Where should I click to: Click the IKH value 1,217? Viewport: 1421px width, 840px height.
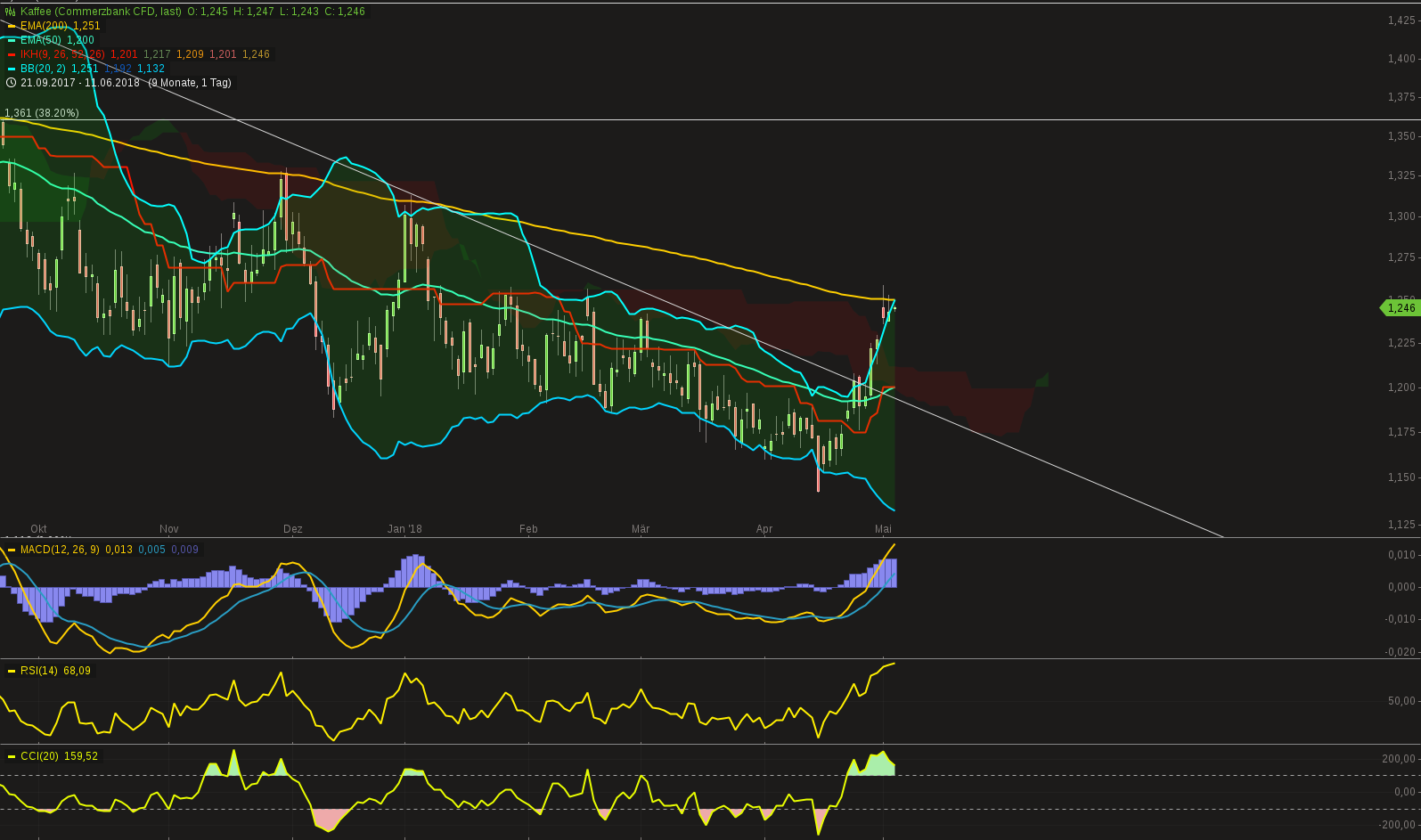[157, 54]
